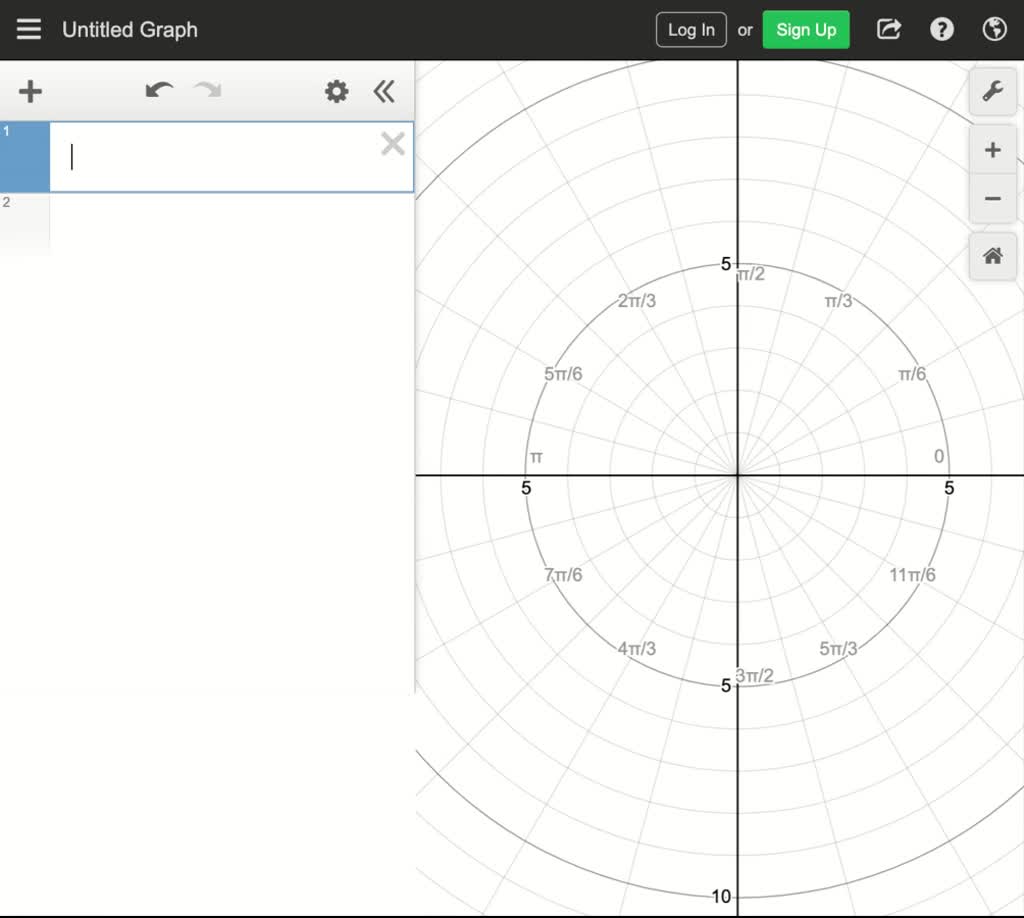
Task: Click the Undo arrow icon
Action: point(158,90)
